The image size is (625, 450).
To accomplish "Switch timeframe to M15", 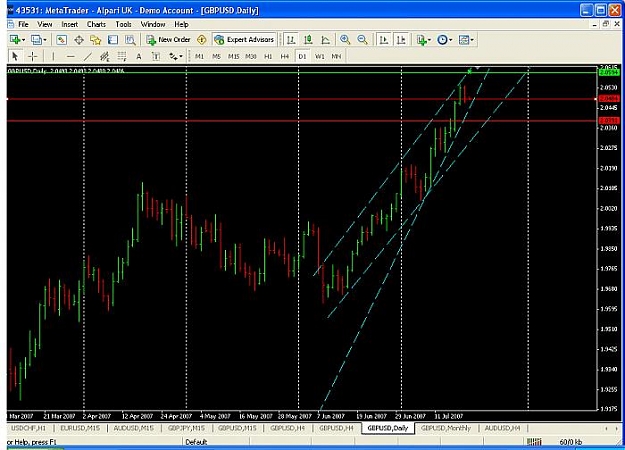I will coord(234,56).
